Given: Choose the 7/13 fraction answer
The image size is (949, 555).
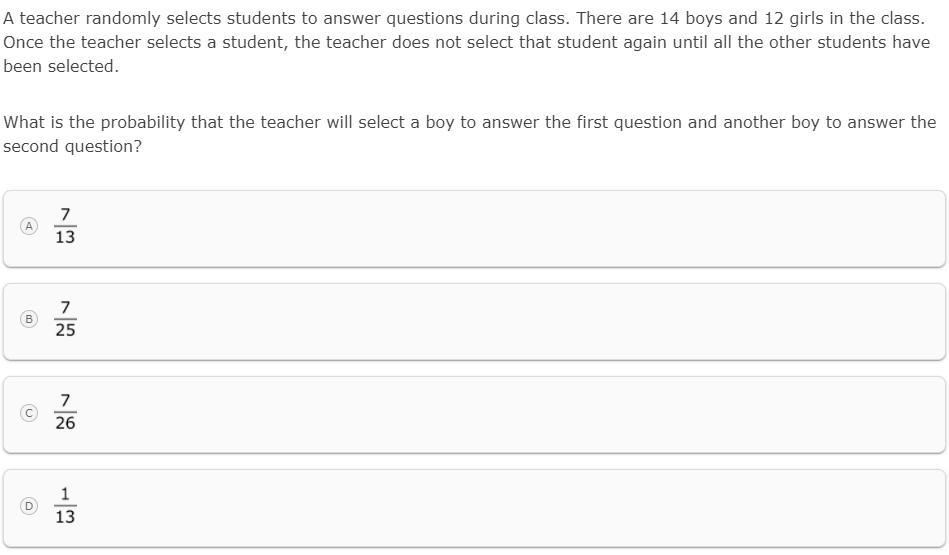Looking at the screenshot, I should click(x=65, y=226).
